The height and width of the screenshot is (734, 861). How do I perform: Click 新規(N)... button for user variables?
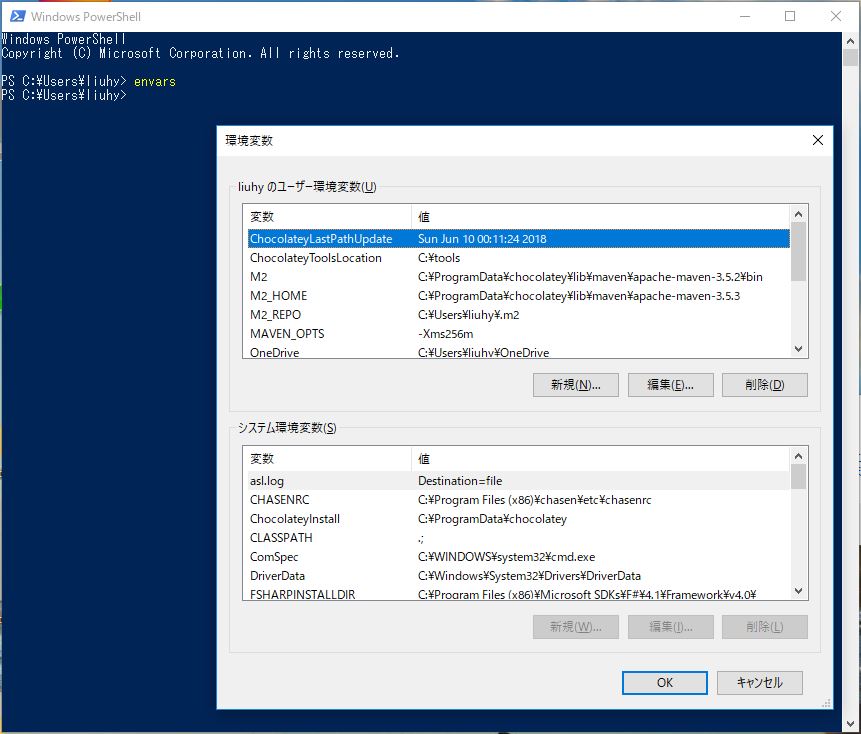click(x=575, y=385)
